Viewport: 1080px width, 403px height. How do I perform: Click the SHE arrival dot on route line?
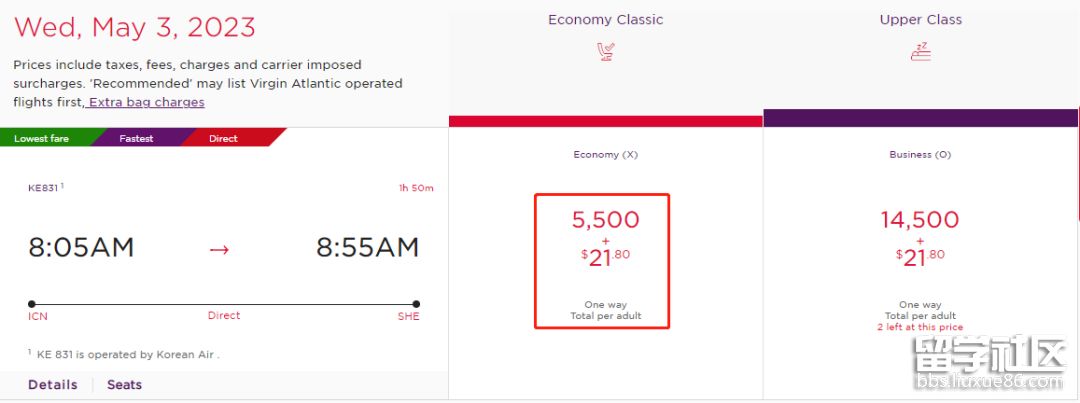(416, 304)
